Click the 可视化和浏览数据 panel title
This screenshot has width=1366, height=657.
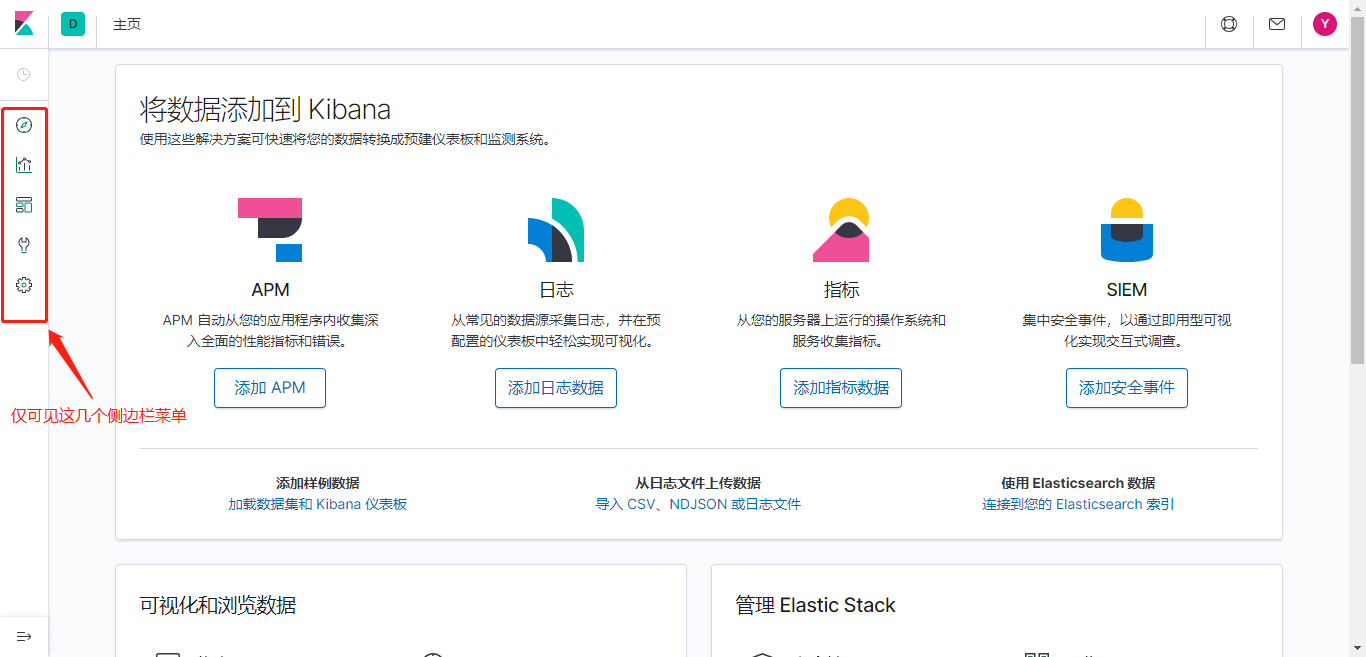pos(218,605)
